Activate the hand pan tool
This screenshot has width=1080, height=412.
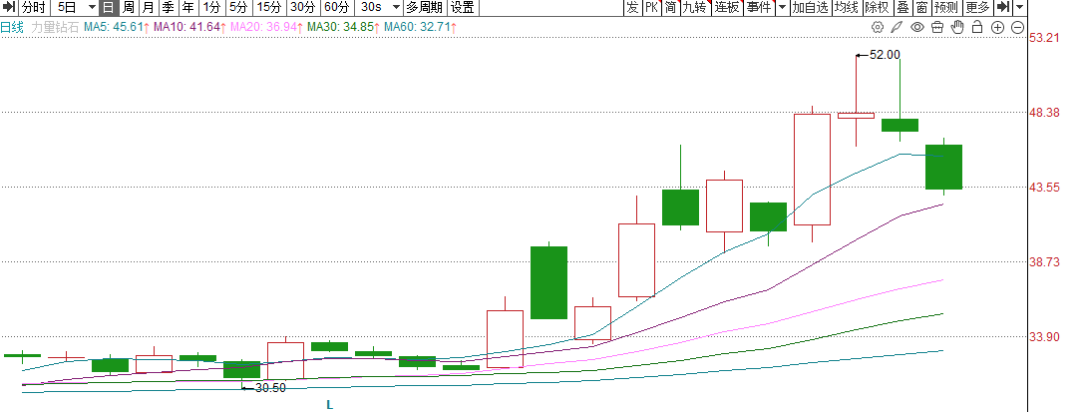[957, 27]
